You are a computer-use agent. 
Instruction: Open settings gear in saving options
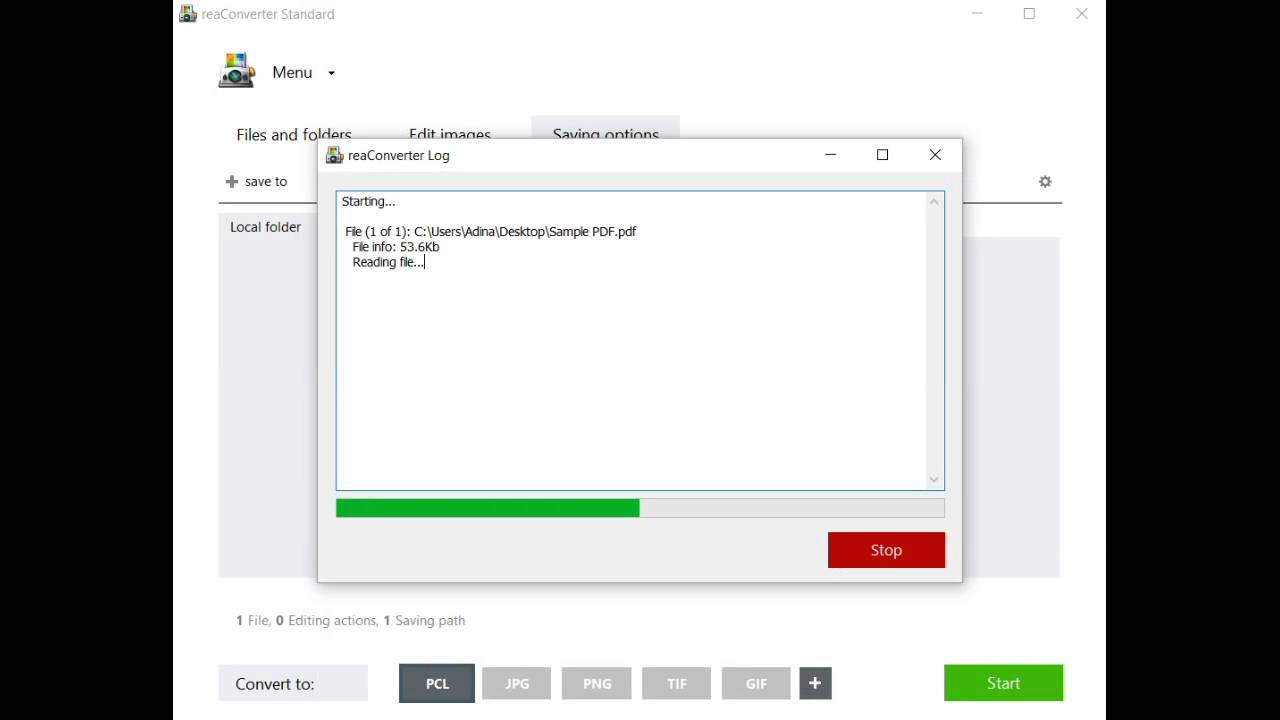point(1045,181)
